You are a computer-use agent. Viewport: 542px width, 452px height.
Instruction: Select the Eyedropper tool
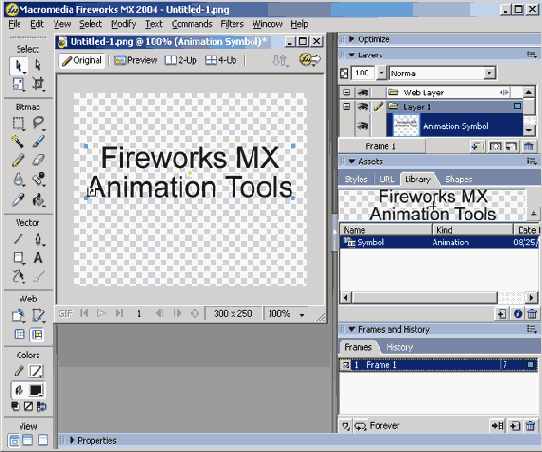tap(19, 200)
